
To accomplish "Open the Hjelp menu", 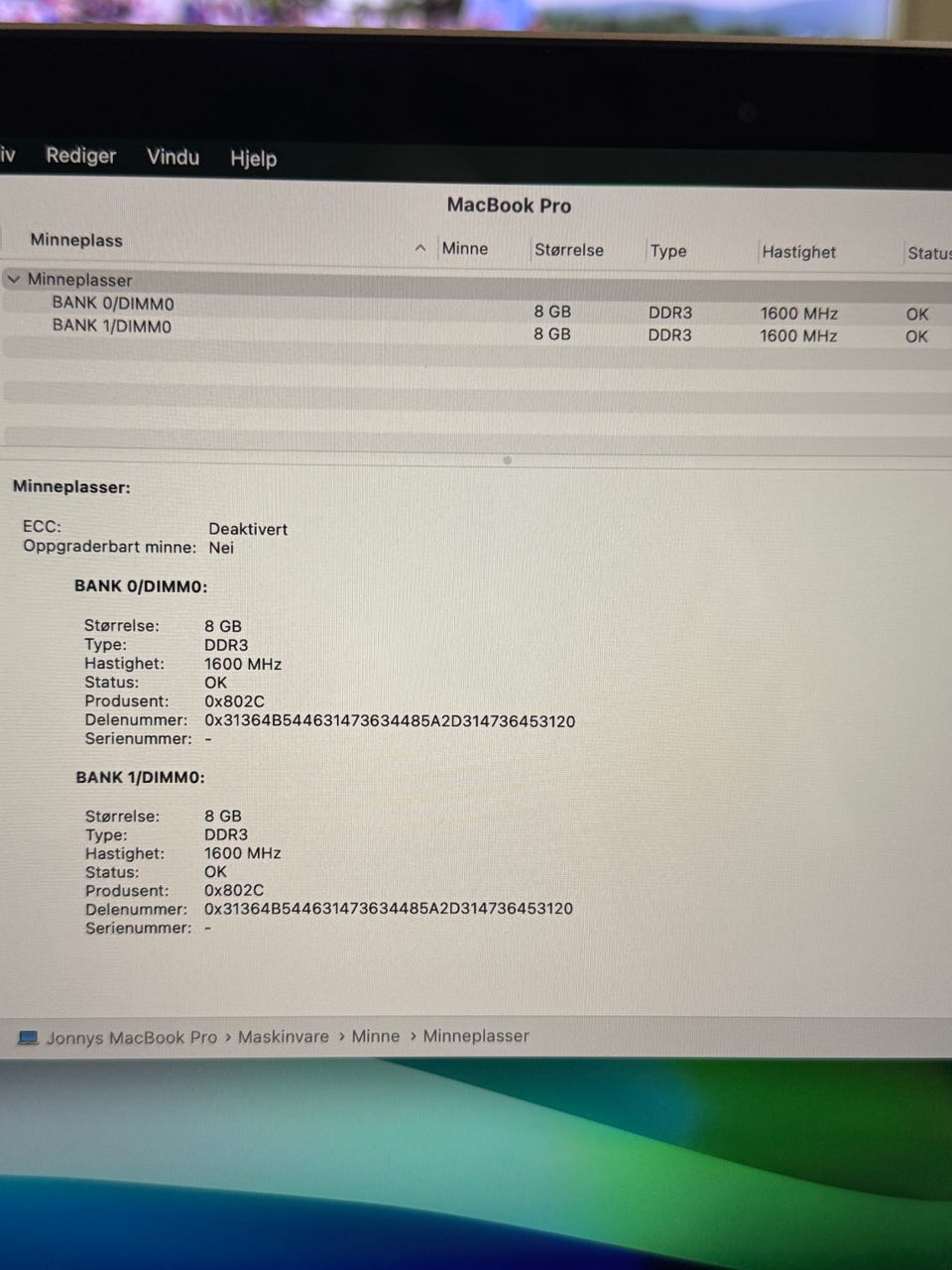I will click(253, 158).
